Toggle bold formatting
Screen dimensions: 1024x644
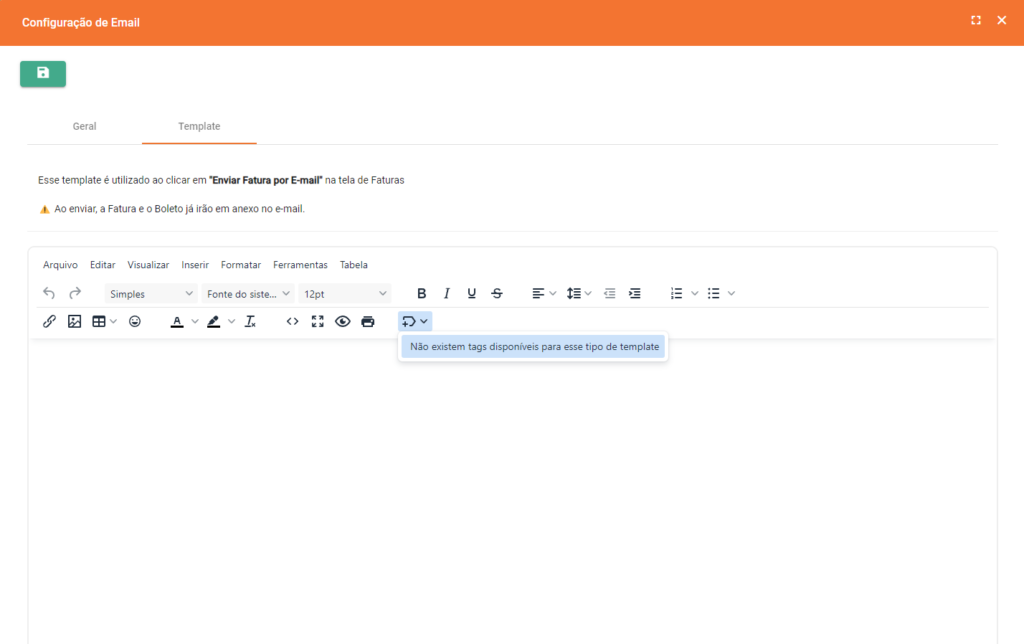click(x=421, y=293)
